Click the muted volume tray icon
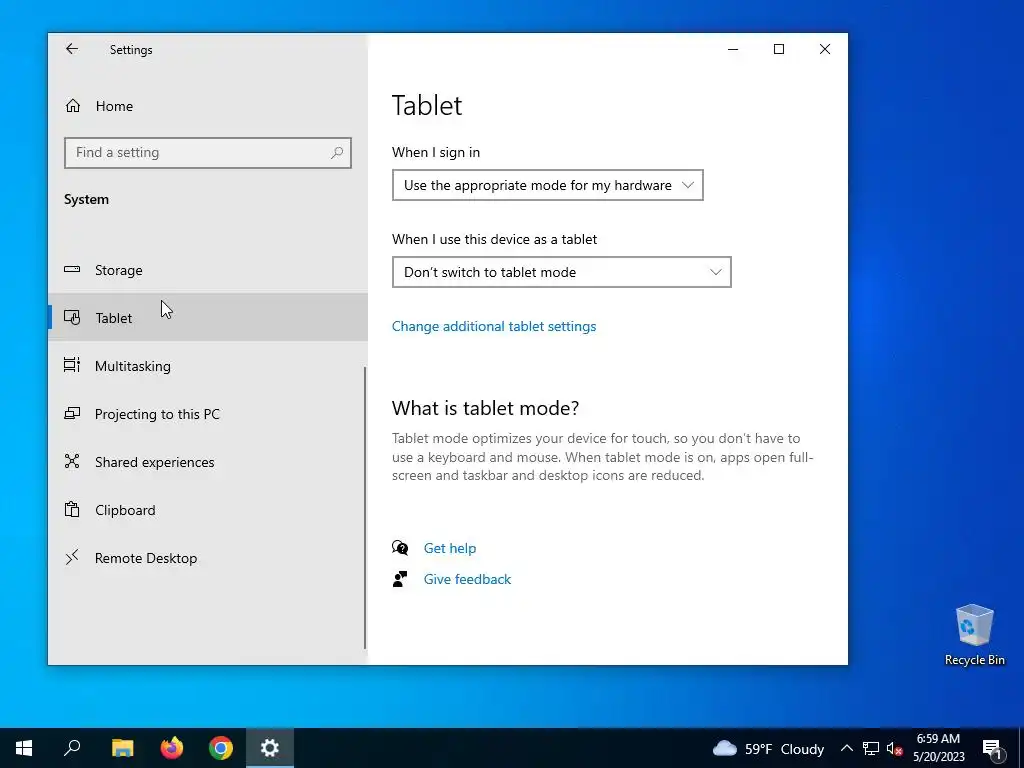Viewport: 1024px width, 768px height. coord(894,748)
